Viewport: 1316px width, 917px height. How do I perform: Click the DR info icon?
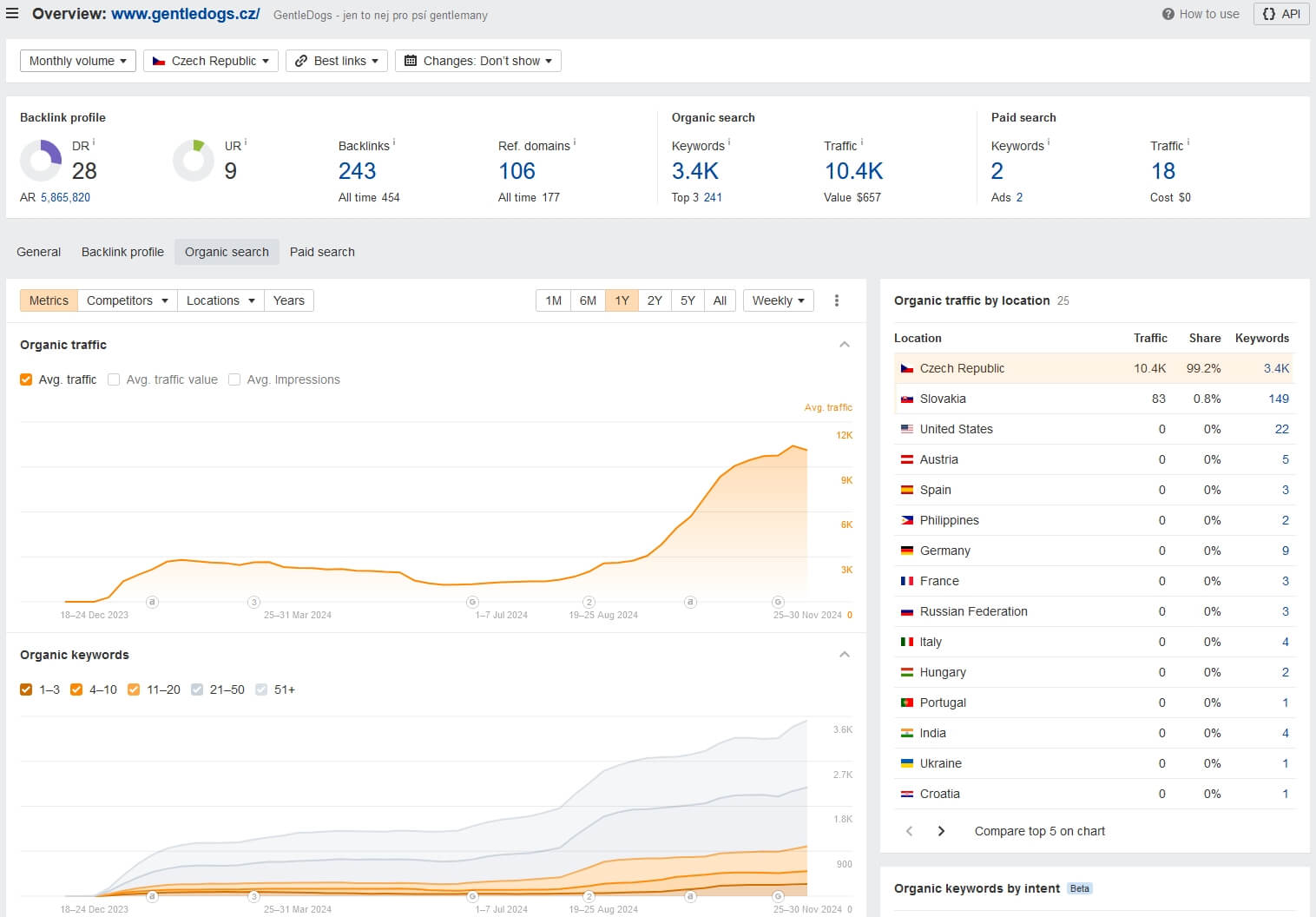(94, 142)
